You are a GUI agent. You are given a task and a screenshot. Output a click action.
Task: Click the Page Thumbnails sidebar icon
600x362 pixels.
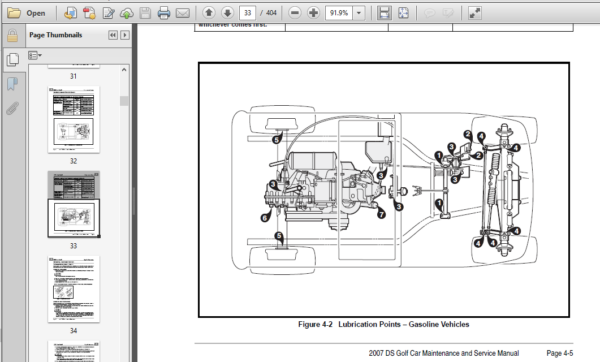tap(12, 59)
